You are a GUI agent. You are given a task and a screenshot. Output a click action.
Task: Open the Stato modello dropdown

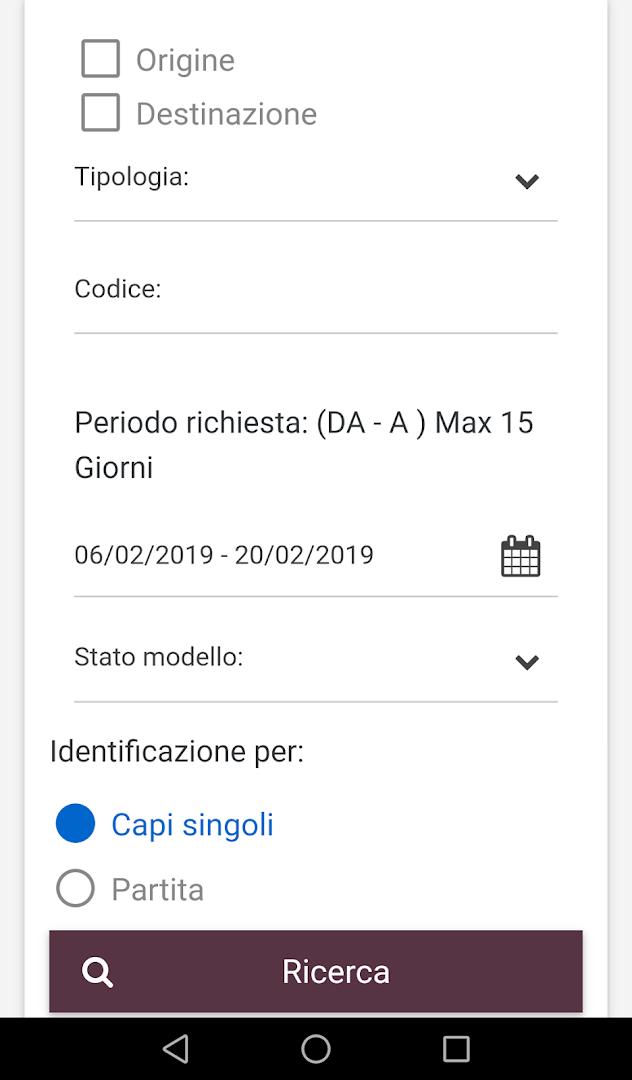tap(527, 662)
